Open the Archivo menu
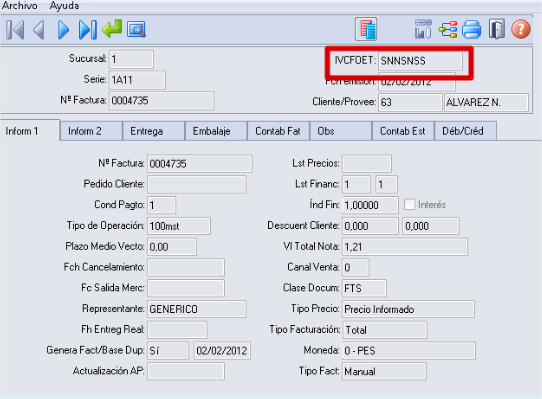542x399 pixels. [19, 6]
